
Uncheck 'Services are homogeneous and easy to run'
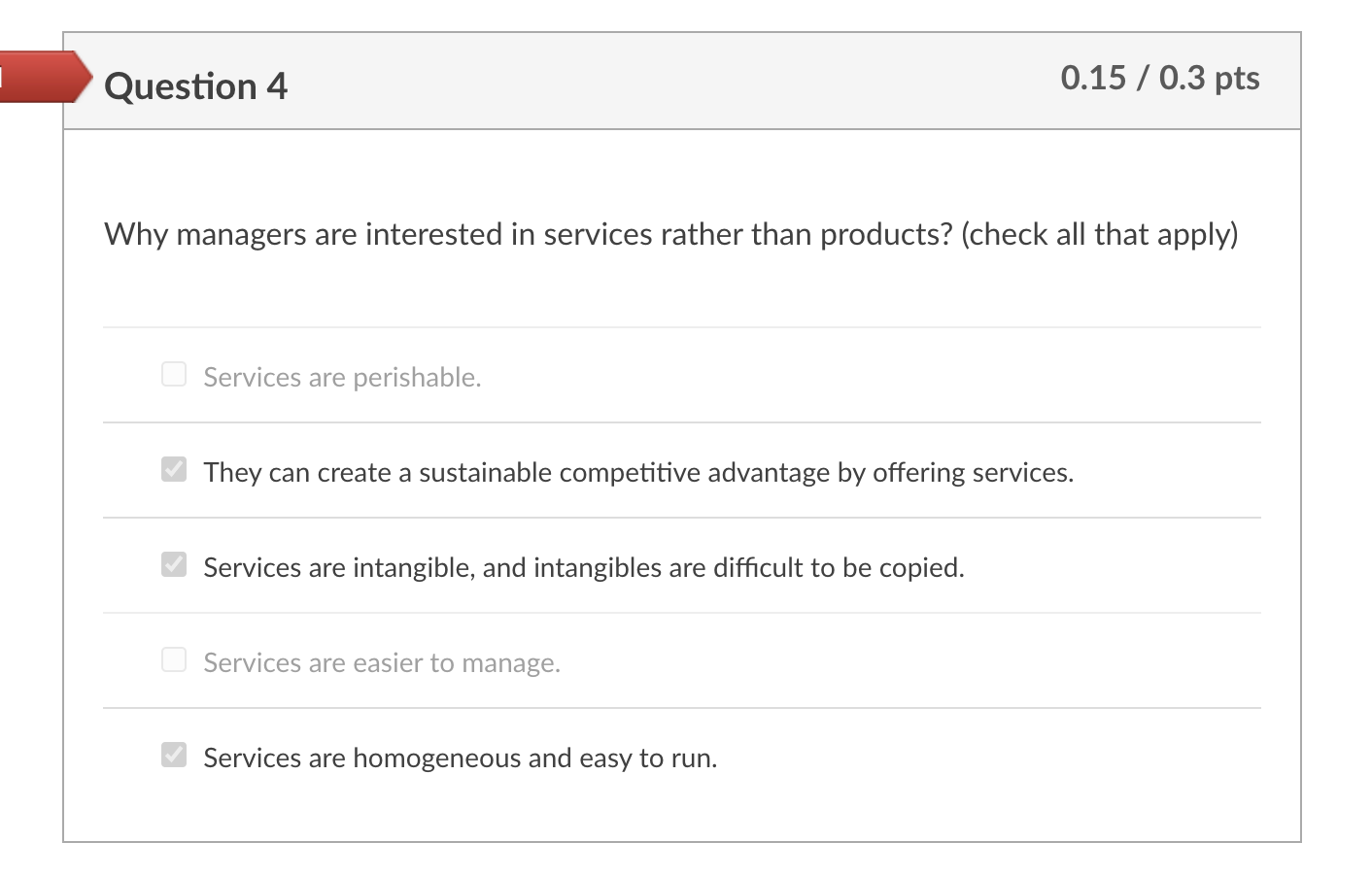tap(173, 754)
